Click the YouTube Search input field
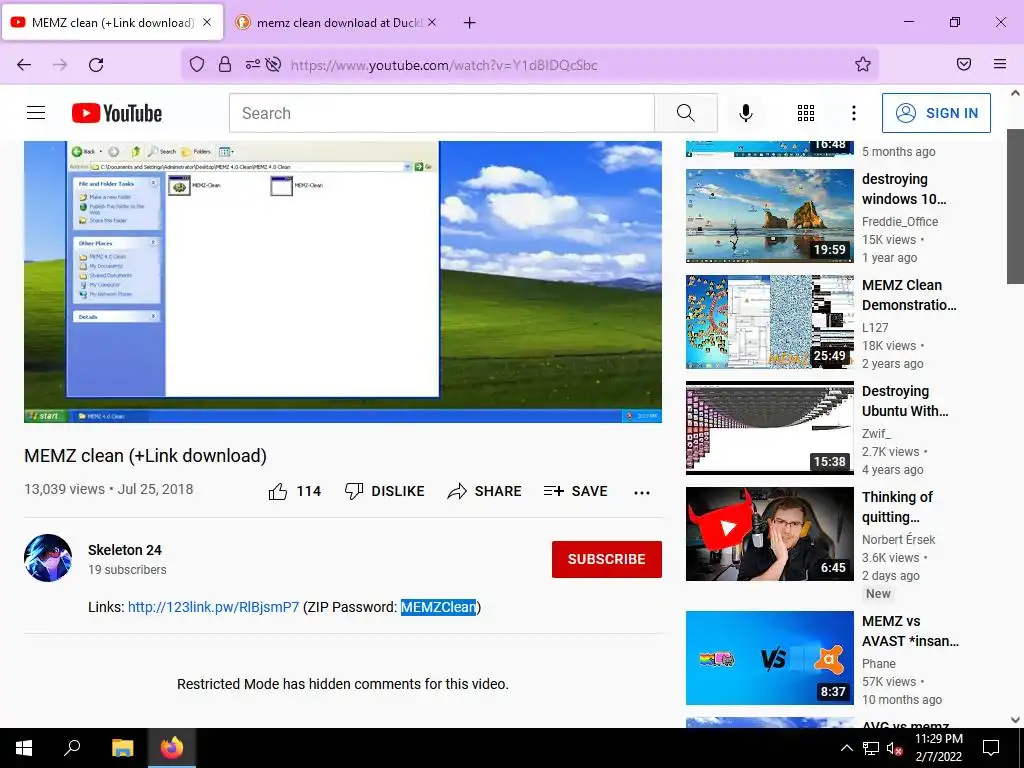Viewport: 1024px width, 768px height. pos(442,113)
